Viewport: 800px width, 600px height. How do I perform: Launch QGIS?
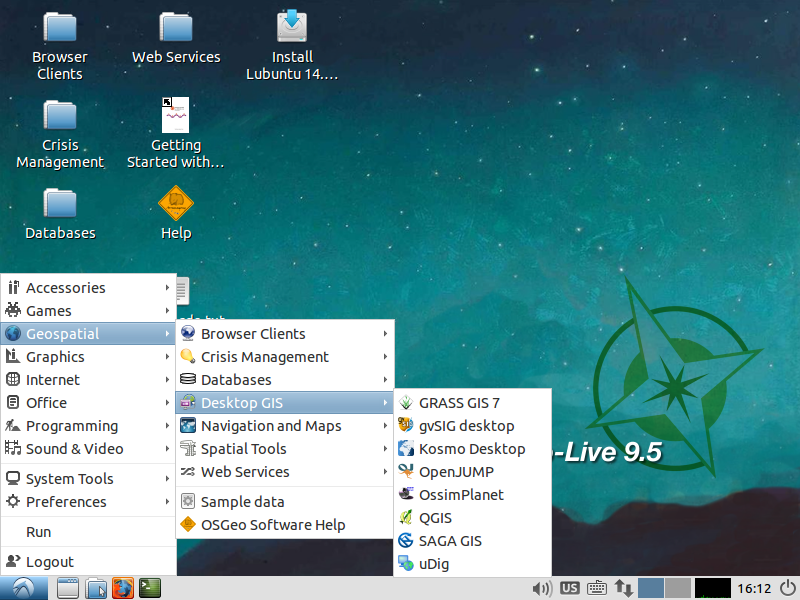tap(472, 518)
